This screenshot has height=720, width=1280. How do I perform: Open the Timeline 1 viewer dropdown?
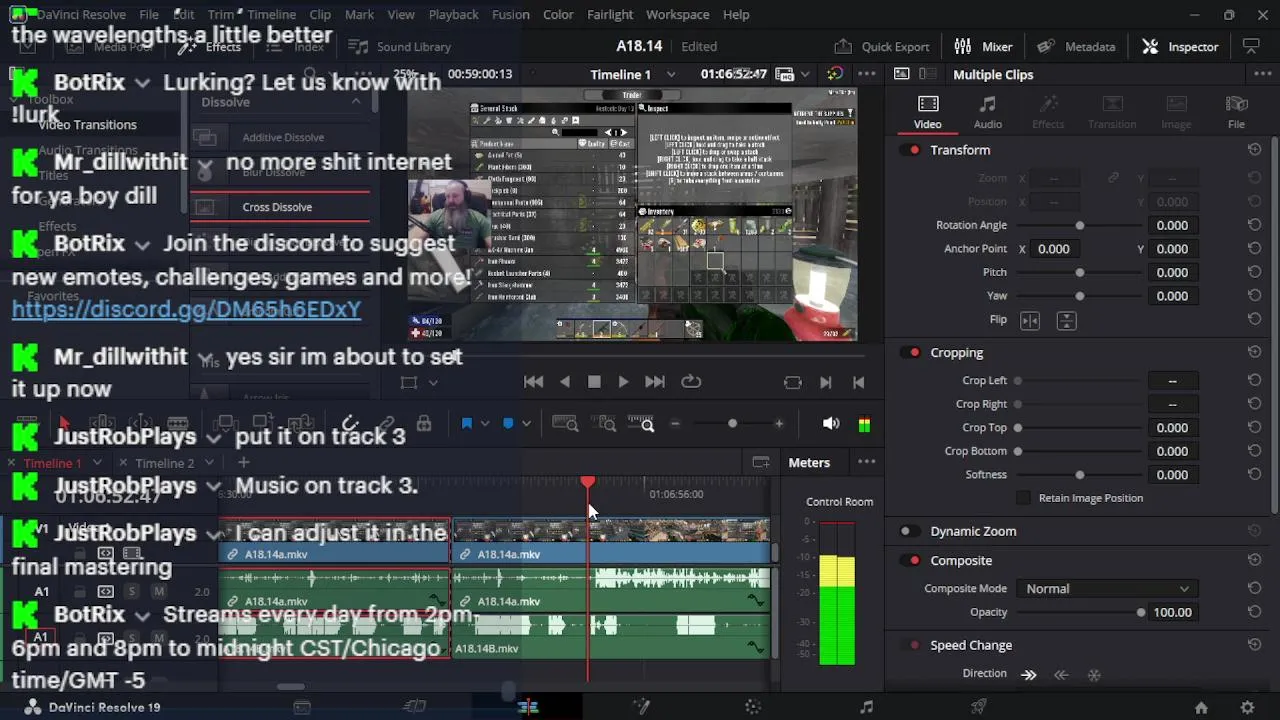[671, 74]
